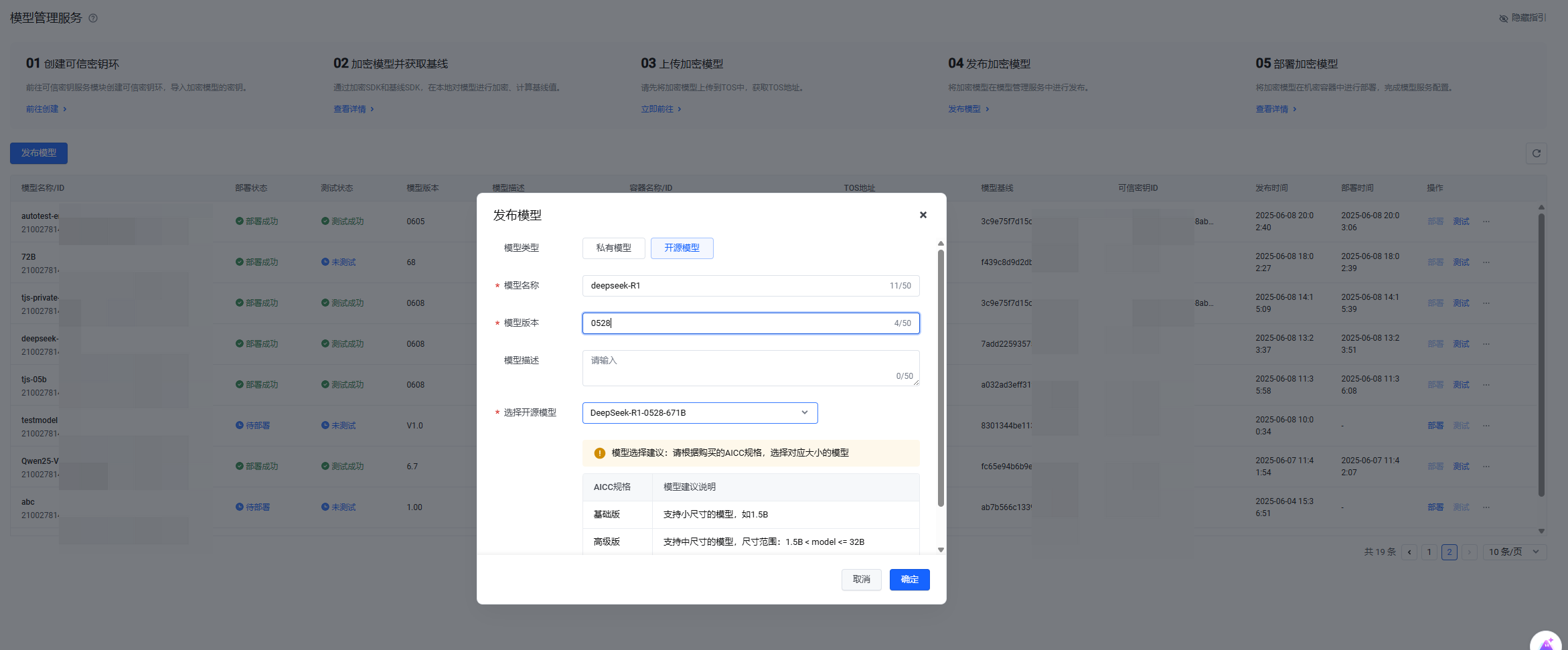
Task: Click the blue 发布模型 button above the table
Action: click(39, 153)
